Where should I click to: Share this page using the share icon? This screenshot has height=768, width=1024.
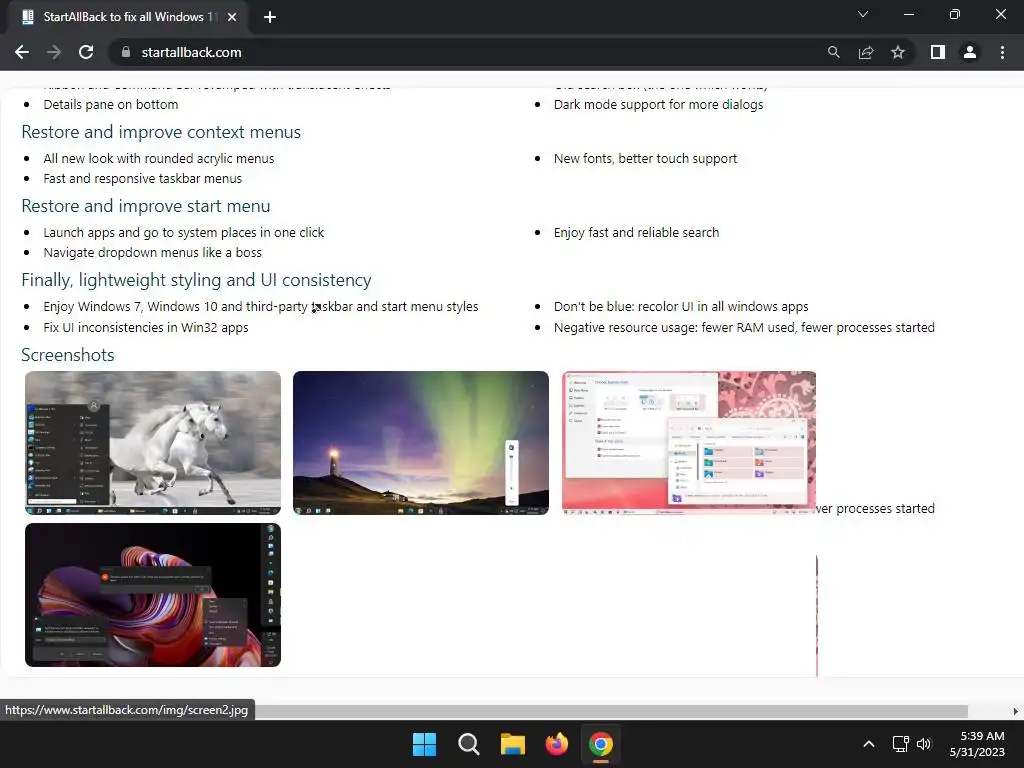pyautogui.click(x=866, y=52)
